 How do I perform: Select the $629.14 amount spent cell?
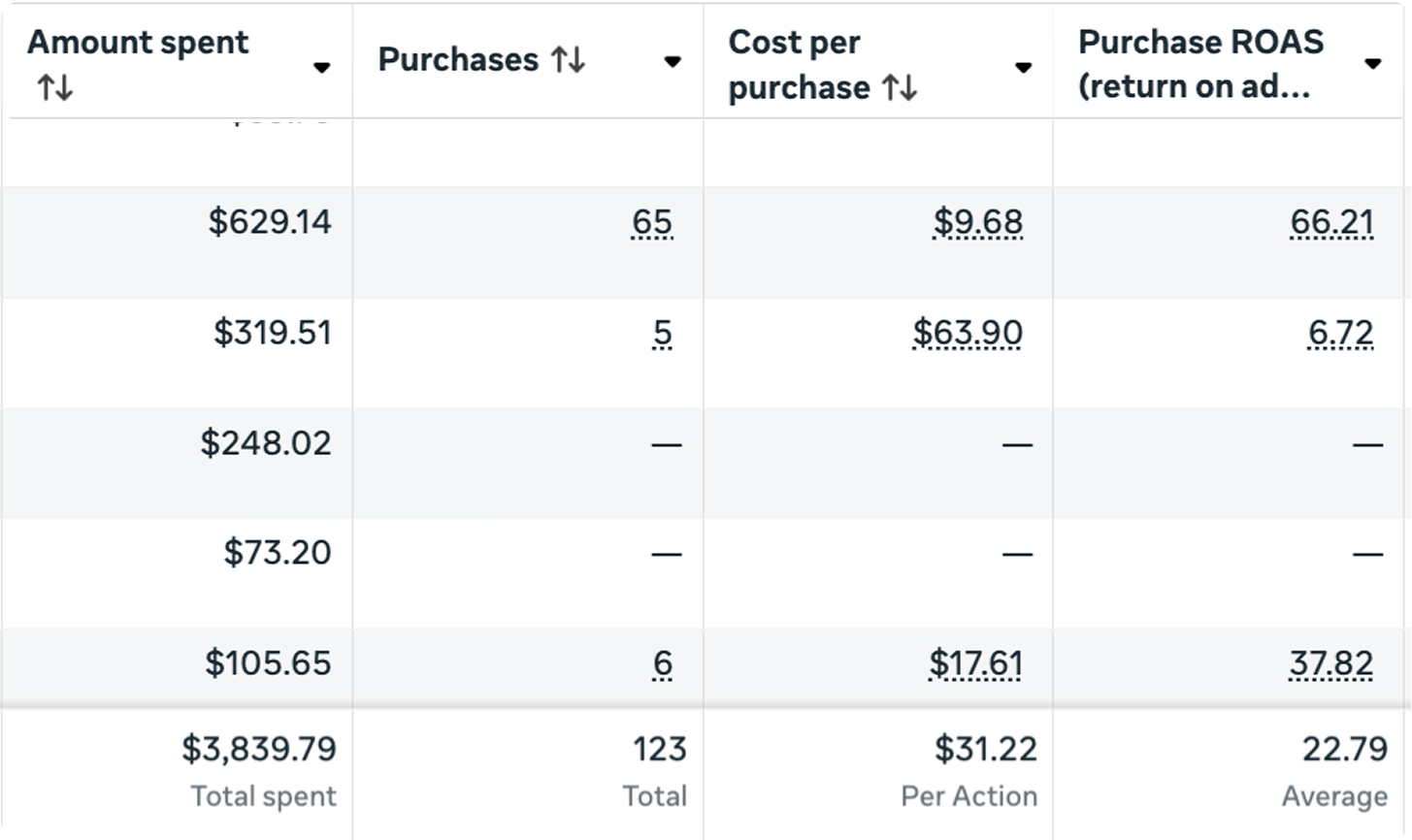point(270,222)
